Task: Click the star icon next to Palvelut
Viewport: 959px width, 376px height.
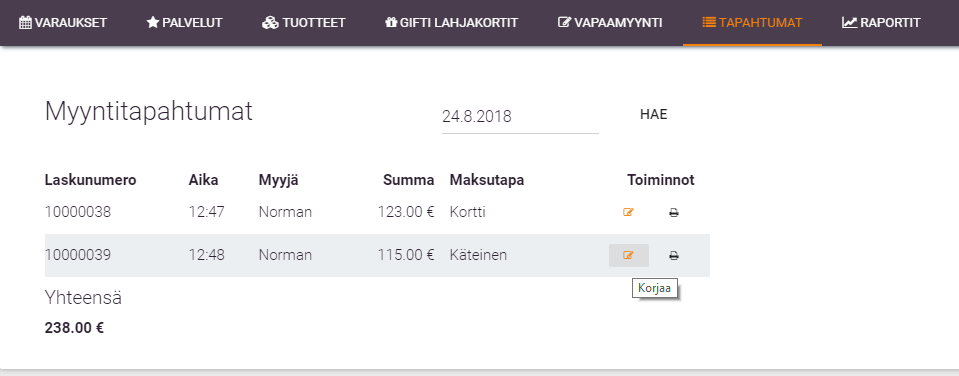Action: [x=152, y=23]
